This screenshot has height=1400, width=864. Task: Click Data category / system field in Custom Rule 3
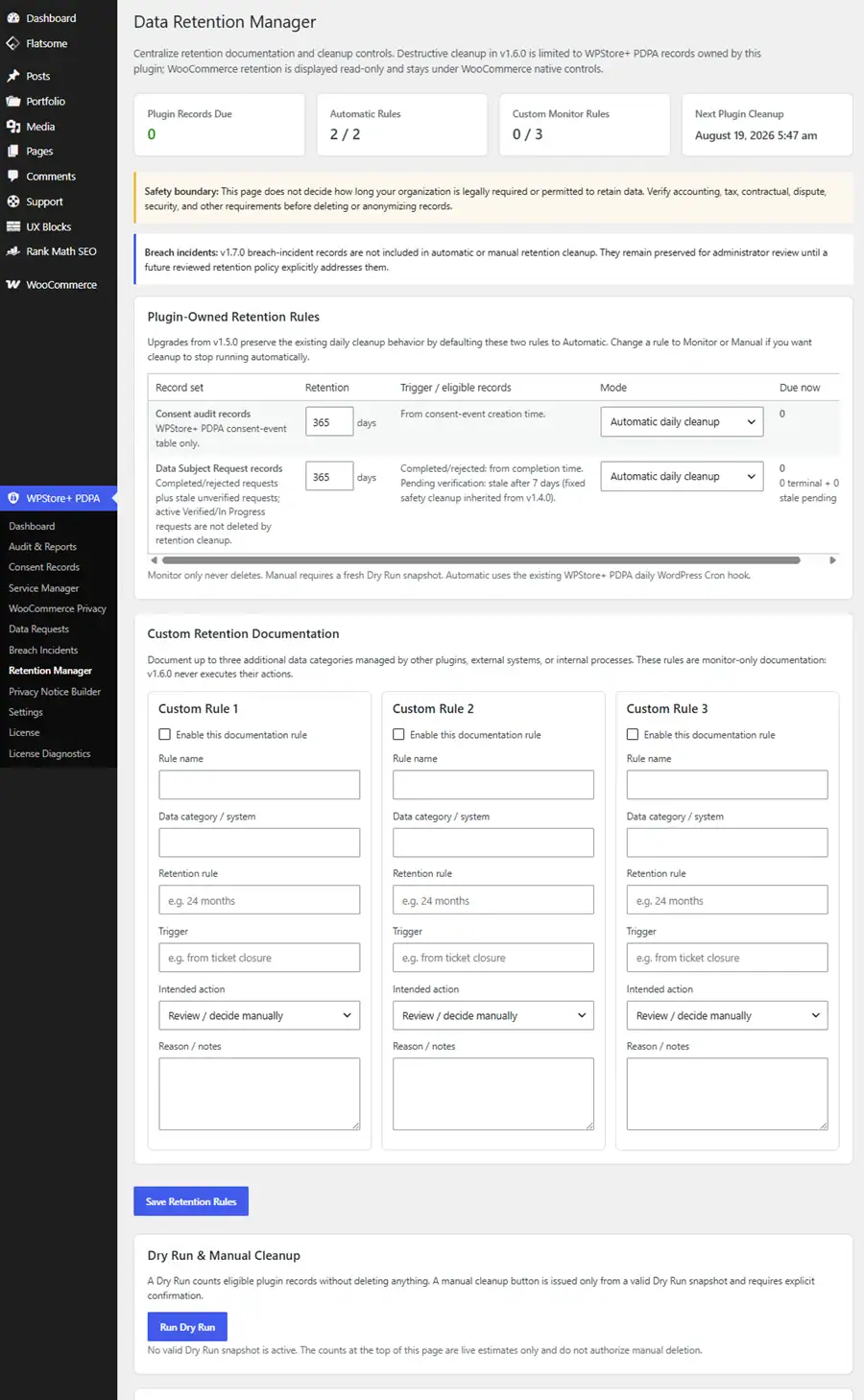tap(727, 842)
